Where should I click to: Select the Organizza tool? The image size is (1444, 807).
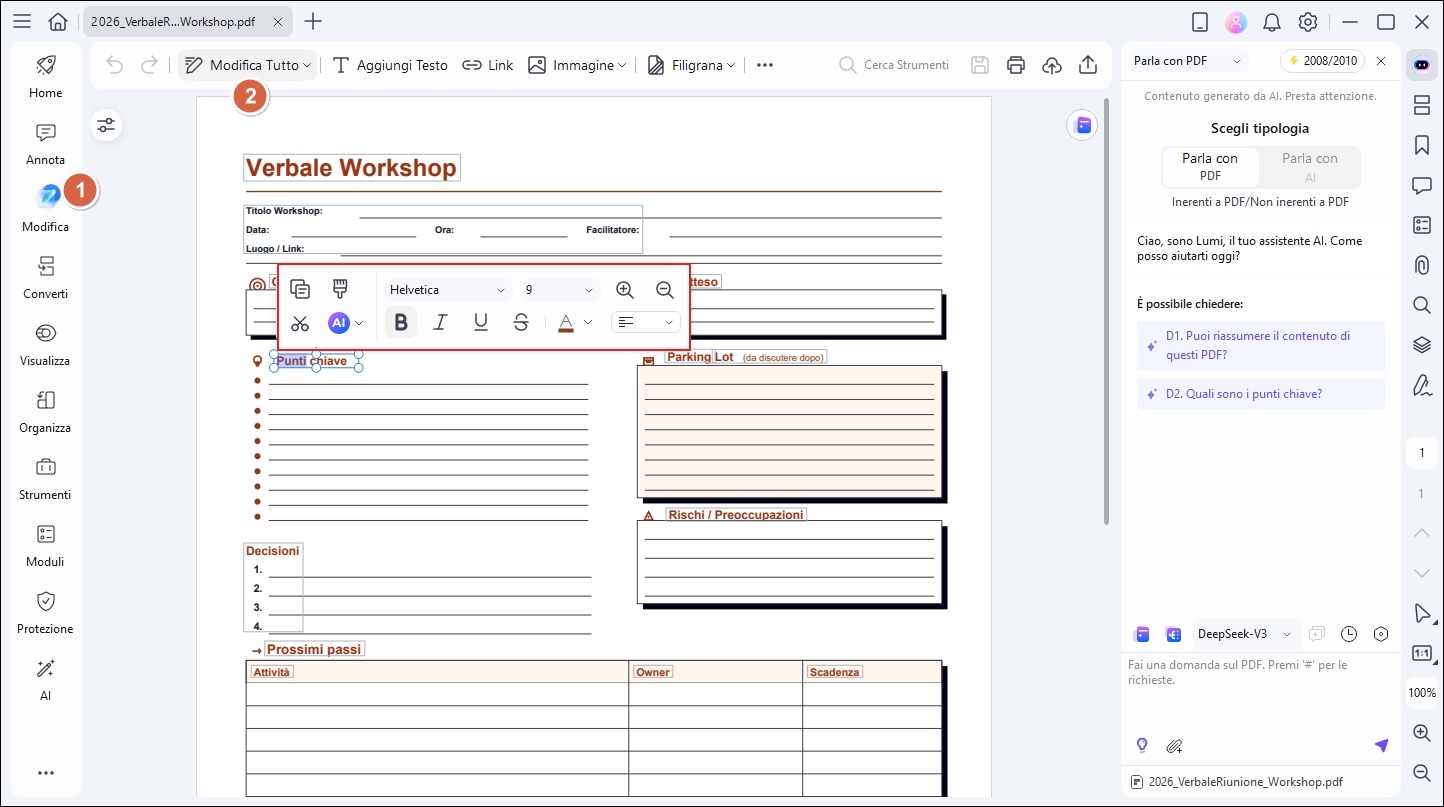(x=45, y=410)
